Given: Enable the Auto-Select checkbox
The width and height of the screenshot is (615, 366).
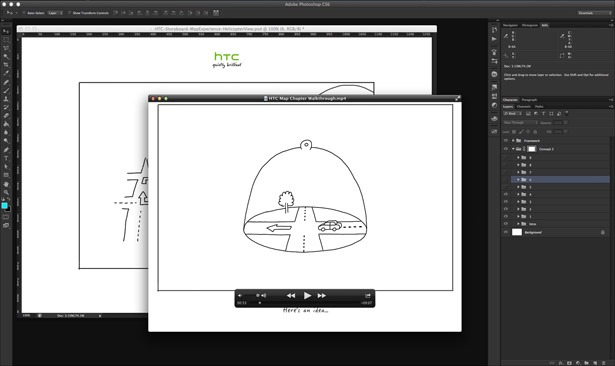Looking at the screenshot, I should 24,13.
